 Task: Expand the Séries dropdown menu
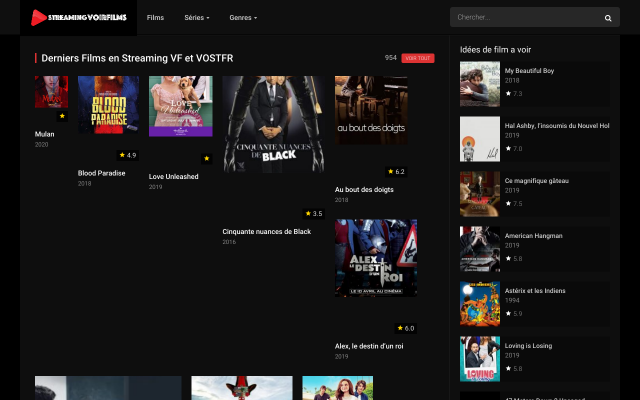tap(197, 18)
